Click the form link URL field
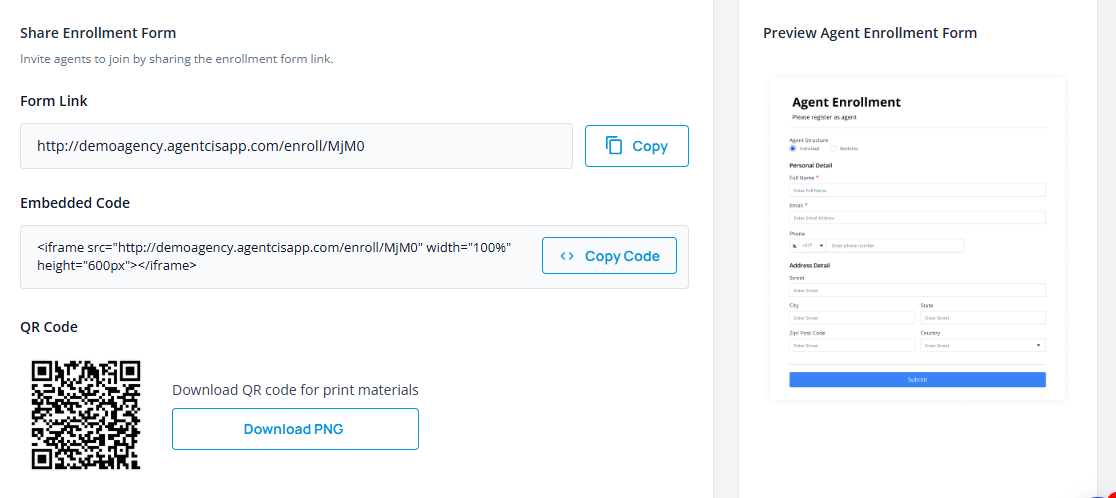 (296, 146)
